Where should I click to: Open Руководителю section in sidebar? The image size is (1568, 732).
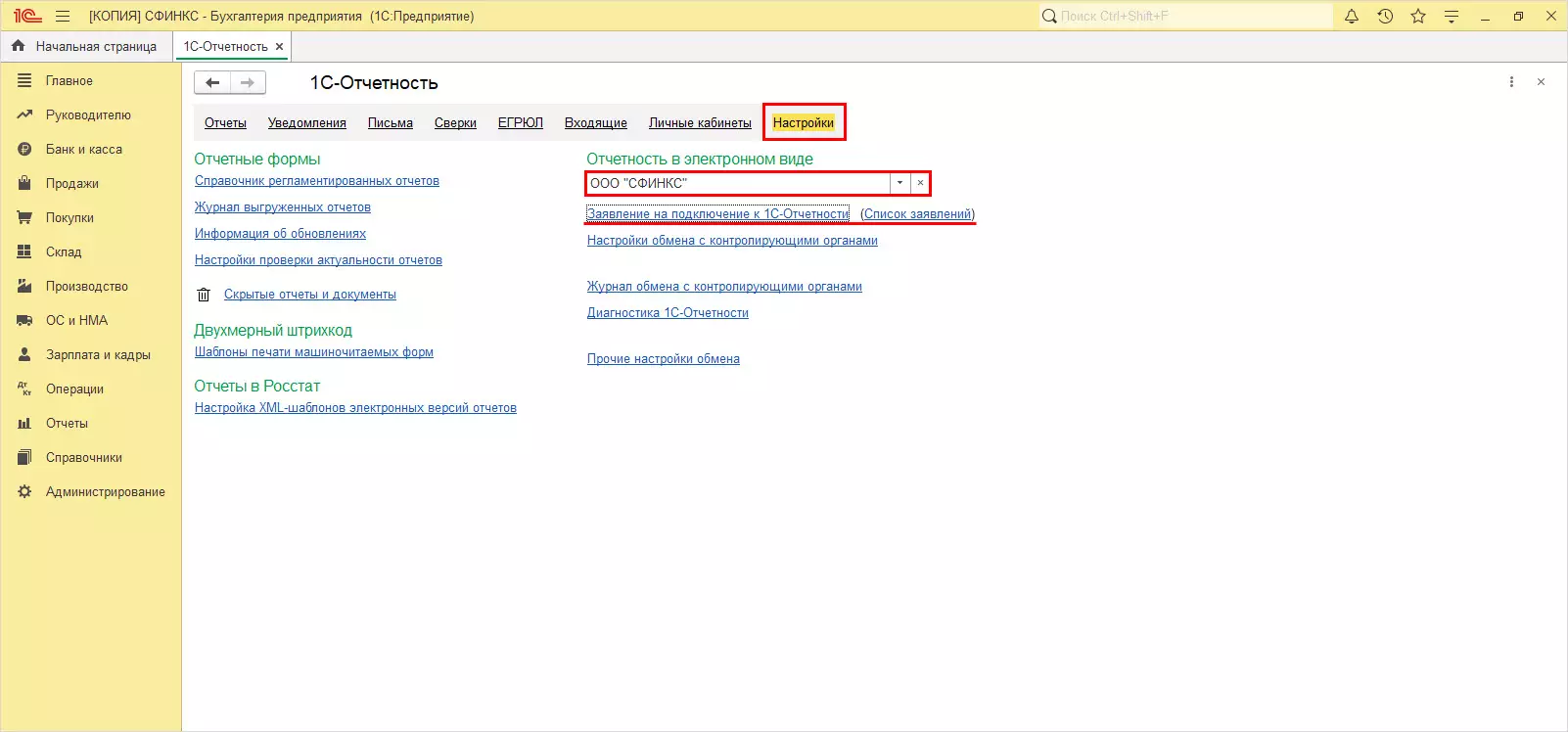tap(90, 115)
